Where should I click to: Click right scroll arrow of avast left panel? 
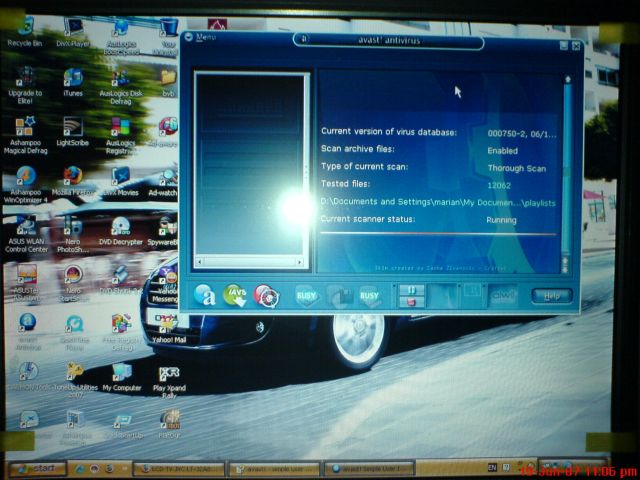point(300,262)
